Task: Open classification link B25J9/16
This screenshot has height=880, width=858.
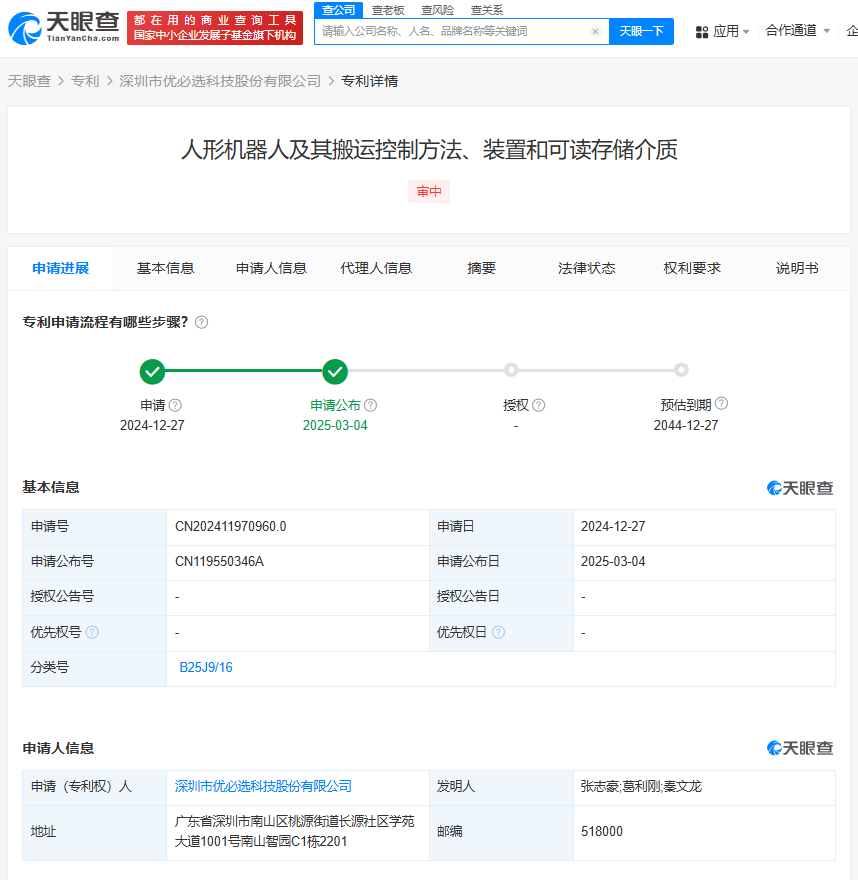Action: [x=206, y=667]
